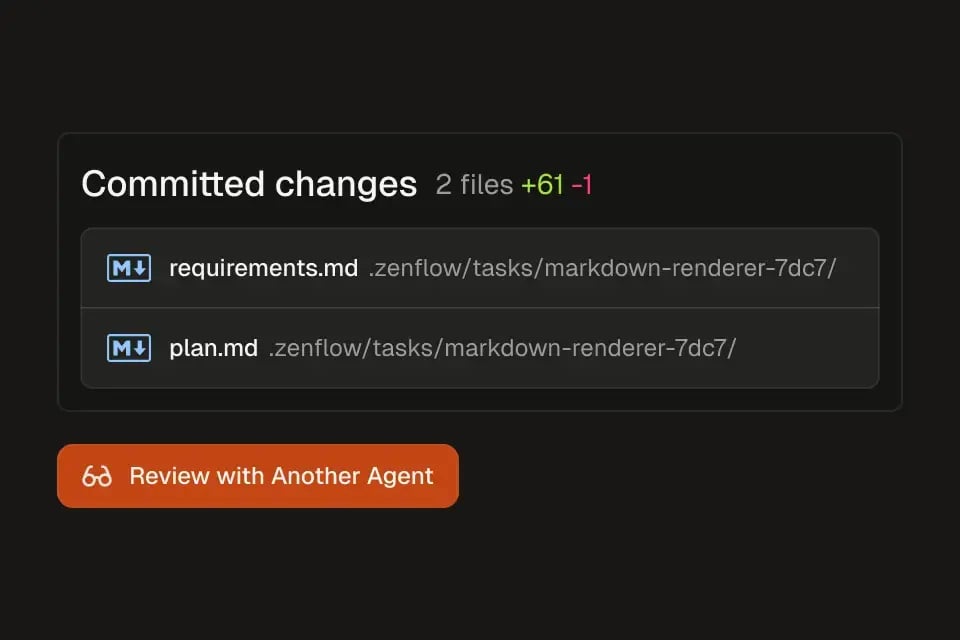Open requirements.md from the changes list

click(264, 267)
